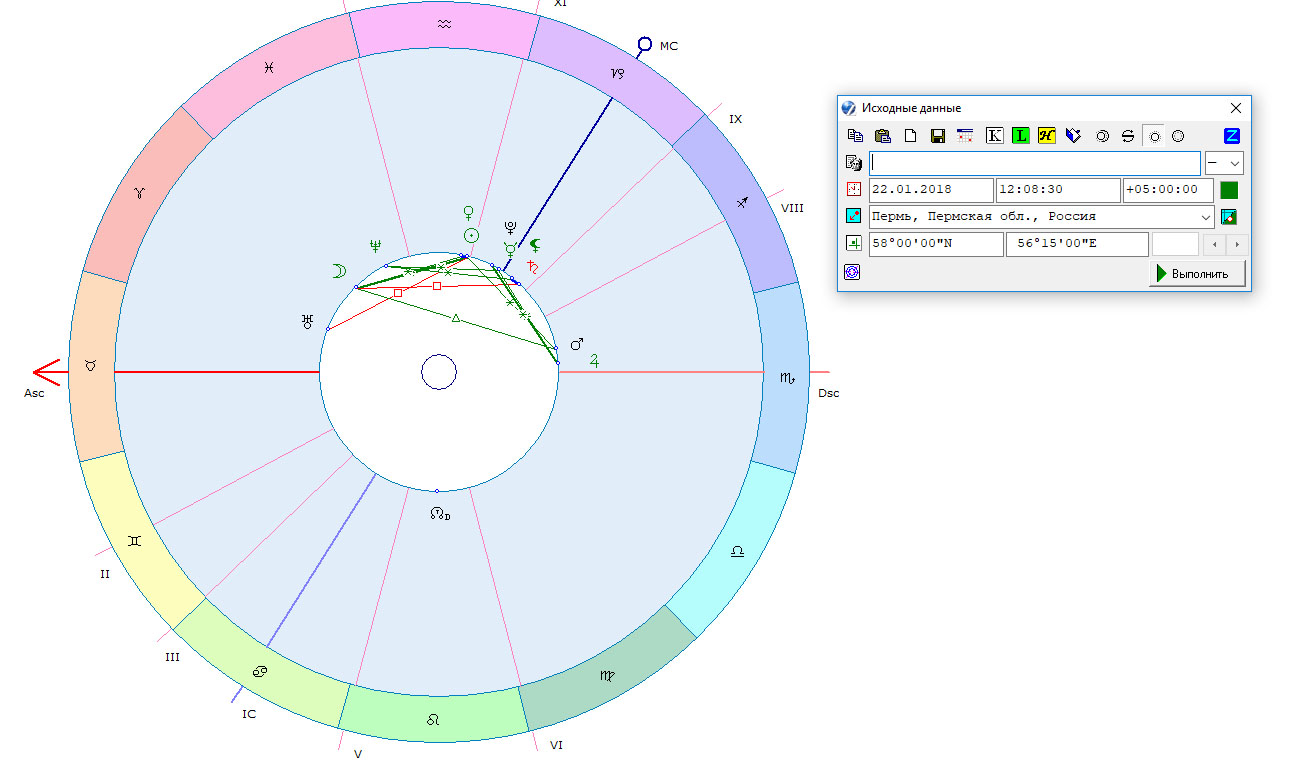This screenshot has width=1295, height=768.
Task: Click the blue Z icon
Action: pos(1231,136)
